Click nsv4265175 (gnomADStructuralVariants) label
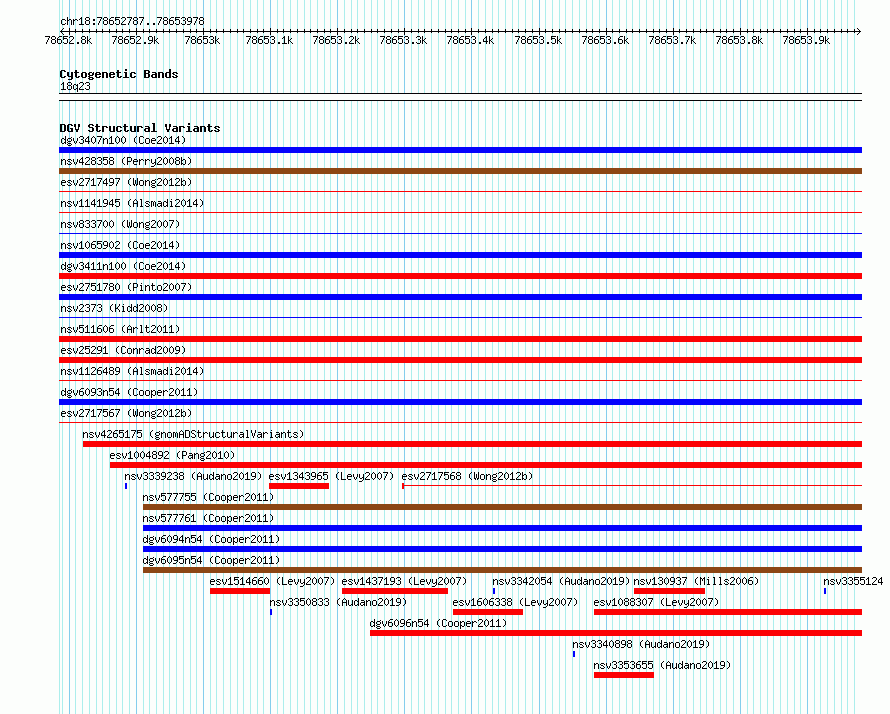Screen dimensions: 890x714 193,434
